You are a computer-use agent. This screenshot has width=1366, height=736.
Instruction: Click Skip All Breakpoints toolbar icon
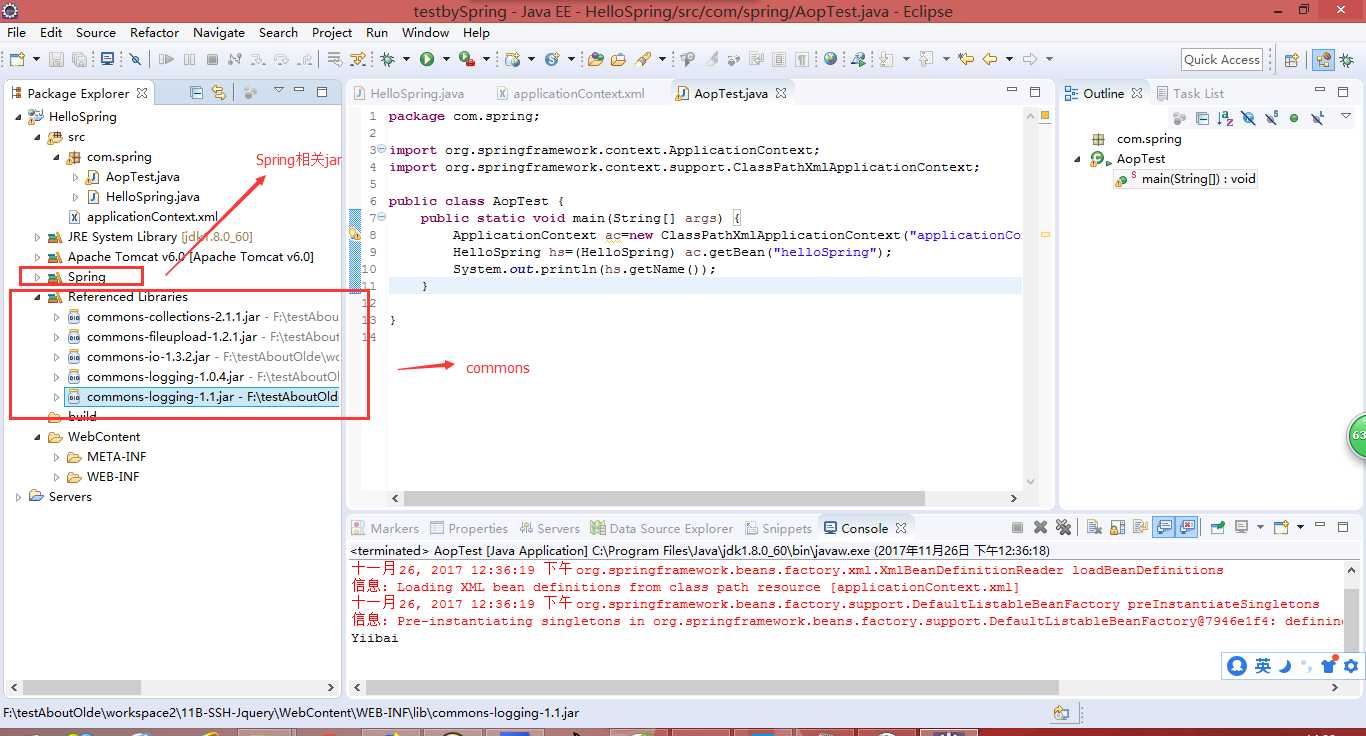[x=135, y=60]
